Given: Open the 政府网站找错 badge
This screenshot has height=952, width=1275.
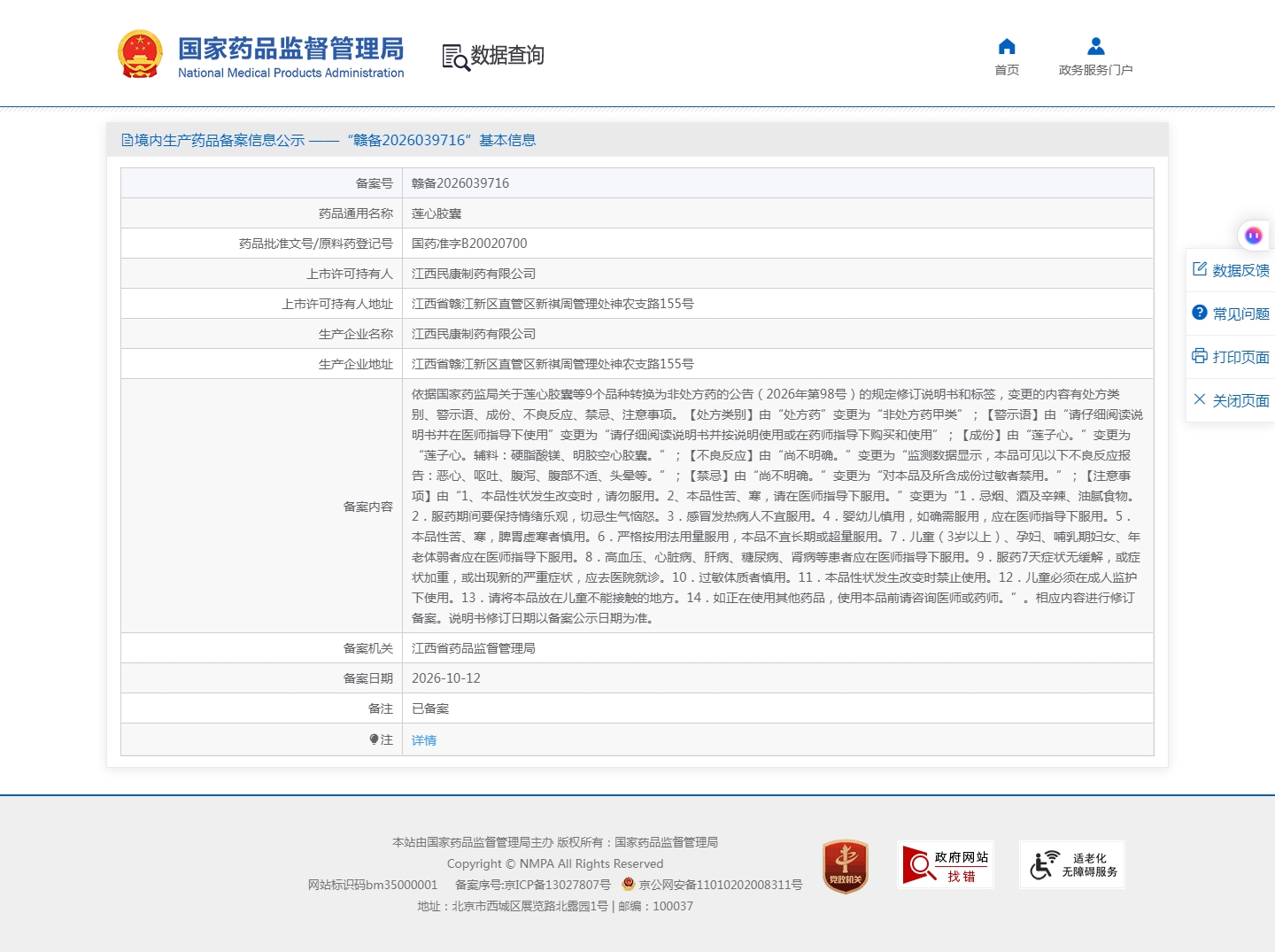Looking at the screenshot, I should pos(946,865).
